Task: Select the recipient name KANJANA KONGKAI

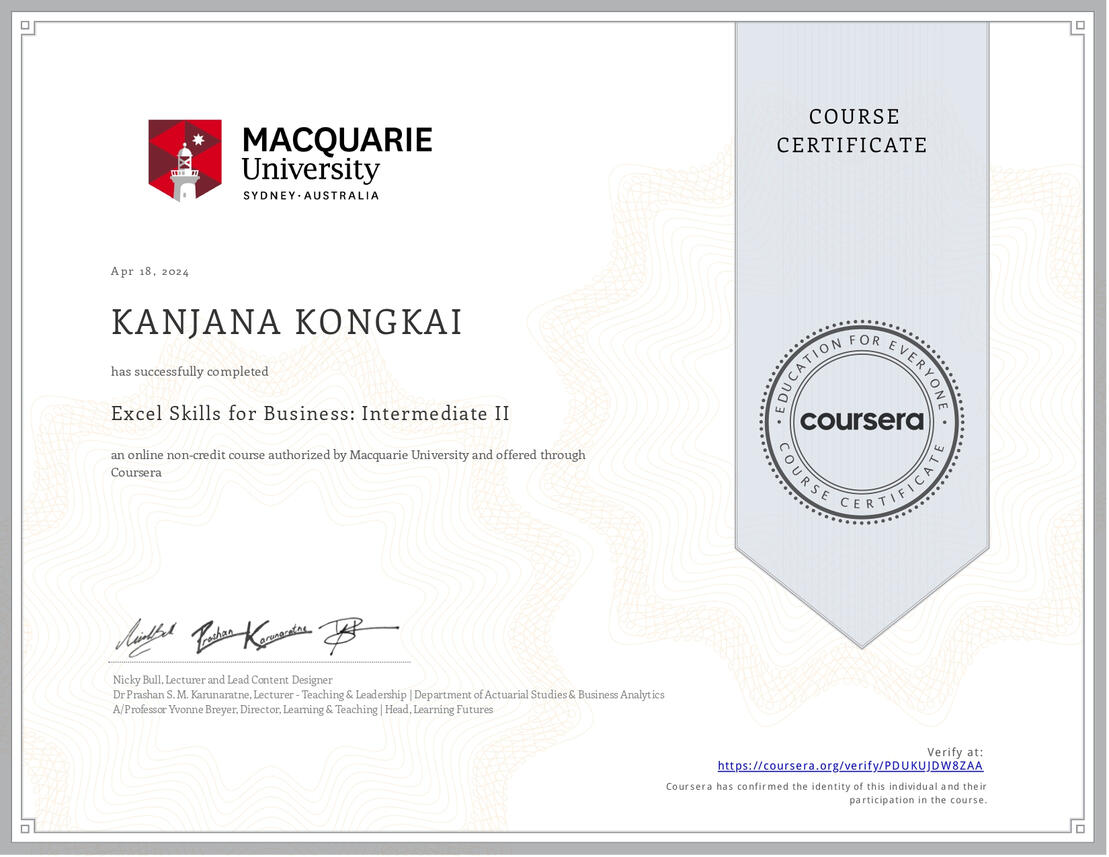Action: pos(287,323)
